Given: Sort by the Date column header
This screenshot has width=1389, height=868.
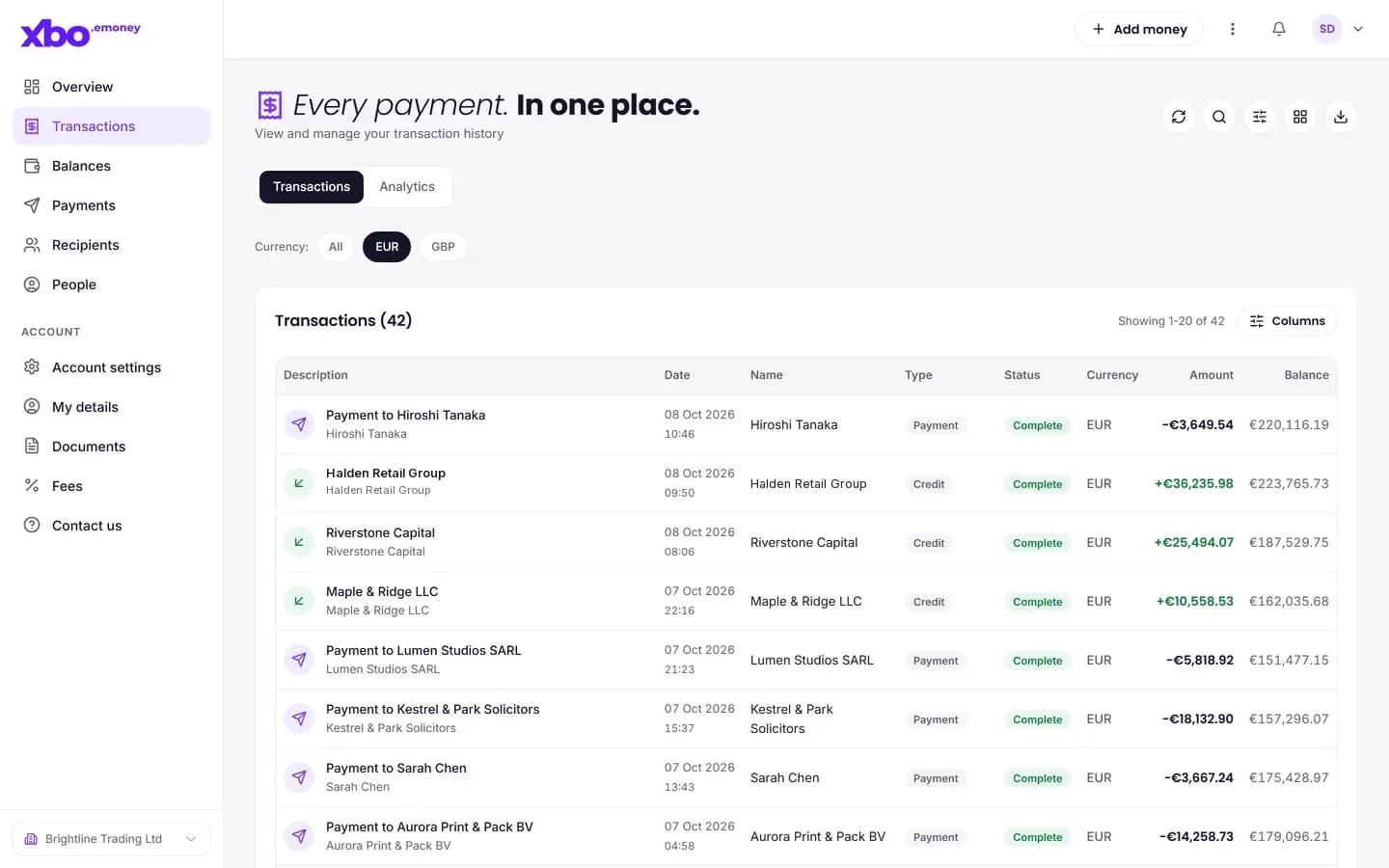Looking at the screenshot, I should point(677,375).
